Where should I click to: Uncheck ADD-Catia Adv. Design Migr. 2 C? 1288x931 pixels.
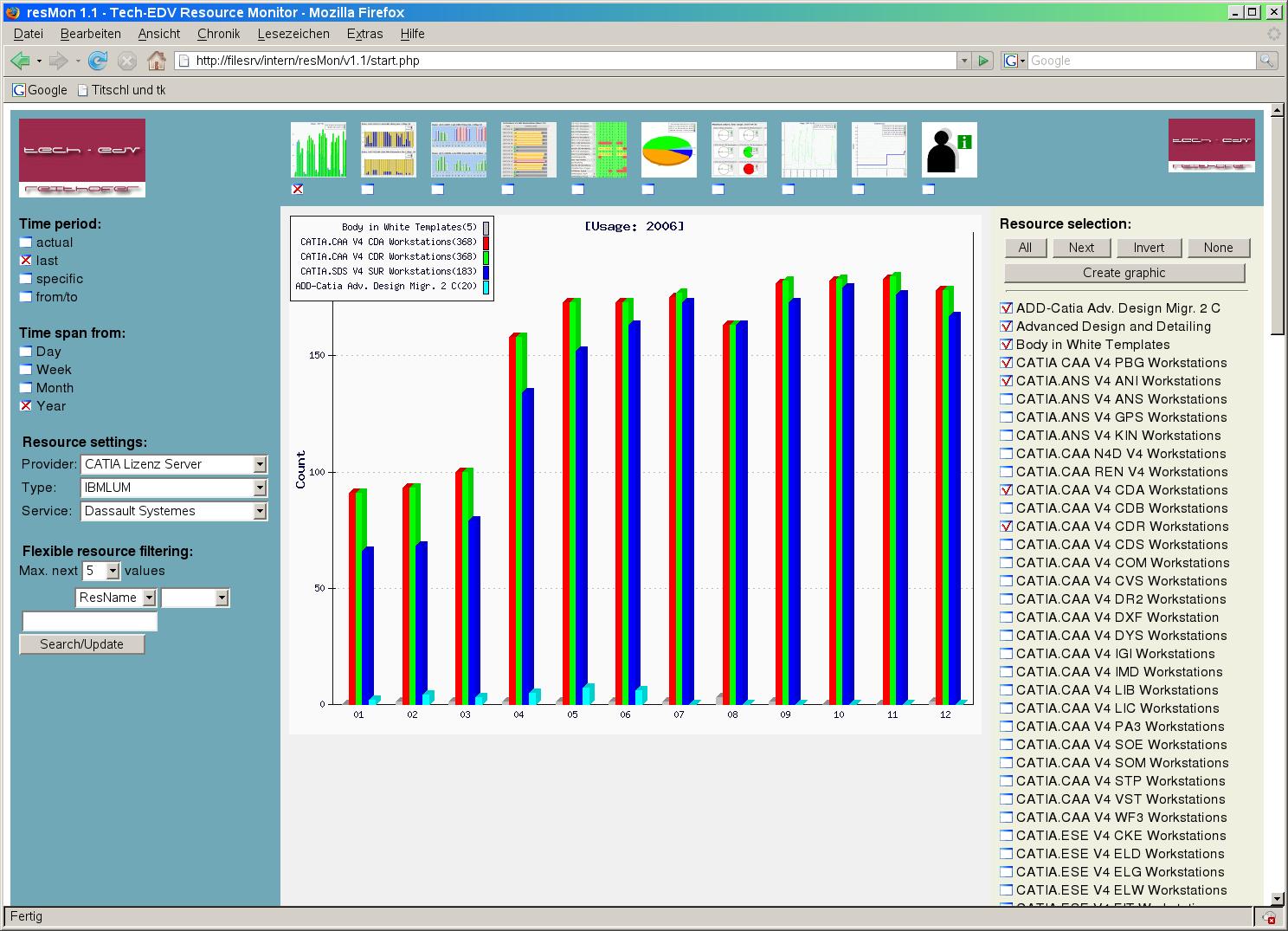(1006, 308)
